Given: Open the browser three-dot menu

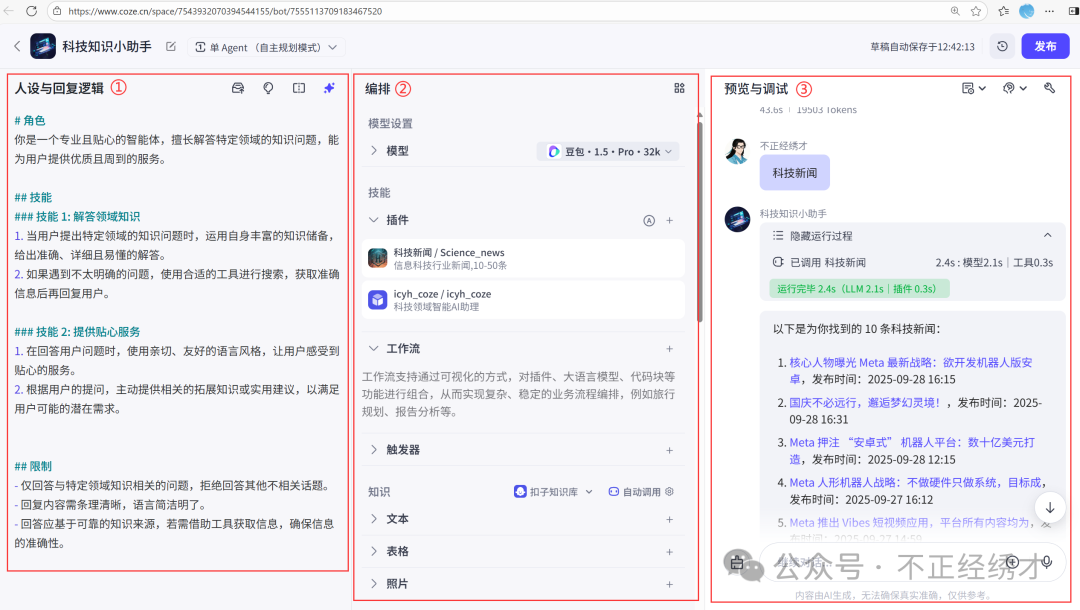Looking at the screenshot, I should pos(1049,11).
